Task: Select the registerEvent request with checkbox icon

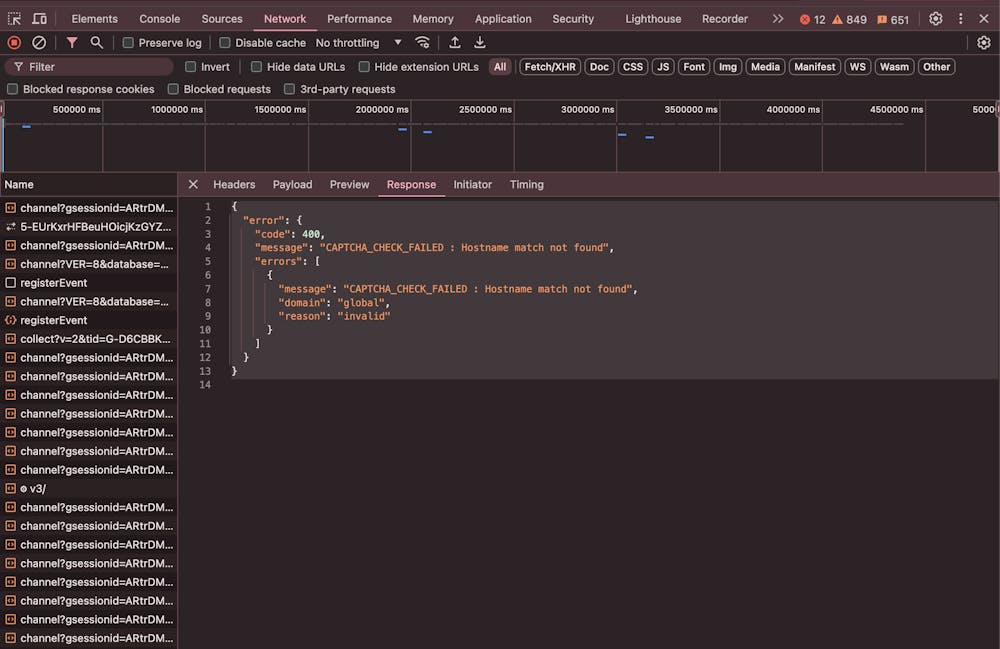Action: pyautogui.click(x=53, y=283)
